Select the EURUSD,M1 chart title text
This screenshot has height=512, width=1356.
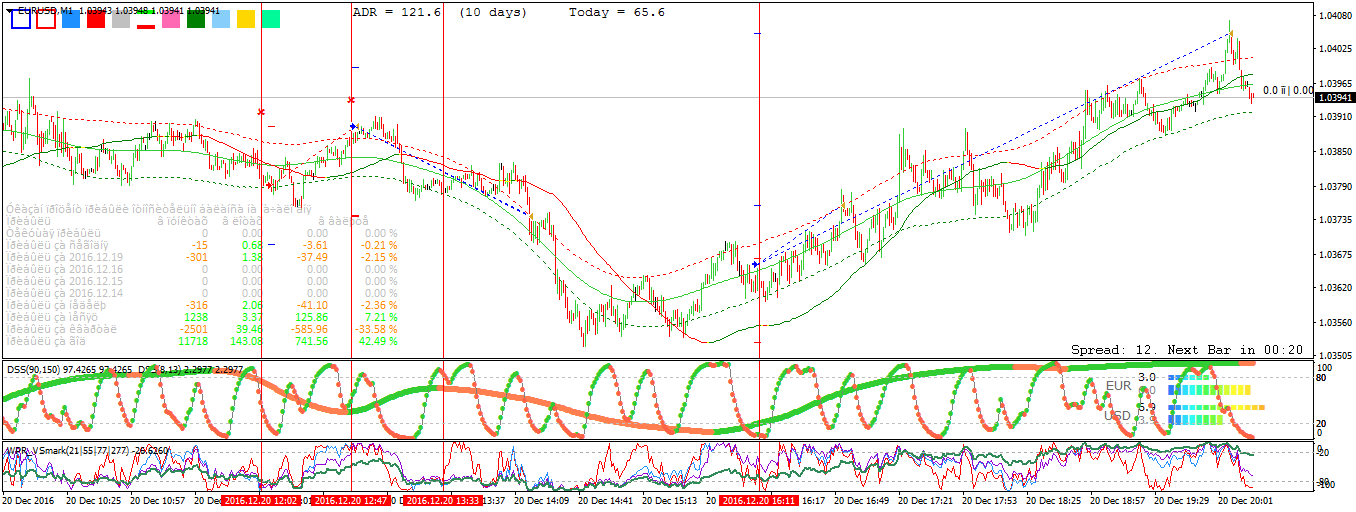pos(45,10)
